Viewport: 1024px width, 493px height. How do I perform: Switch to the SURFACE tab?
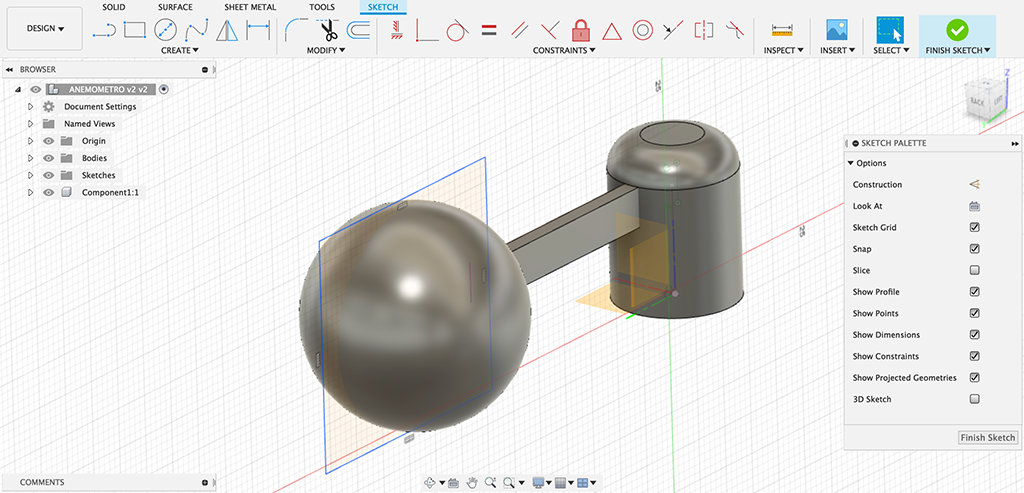(x=175, y=7)
